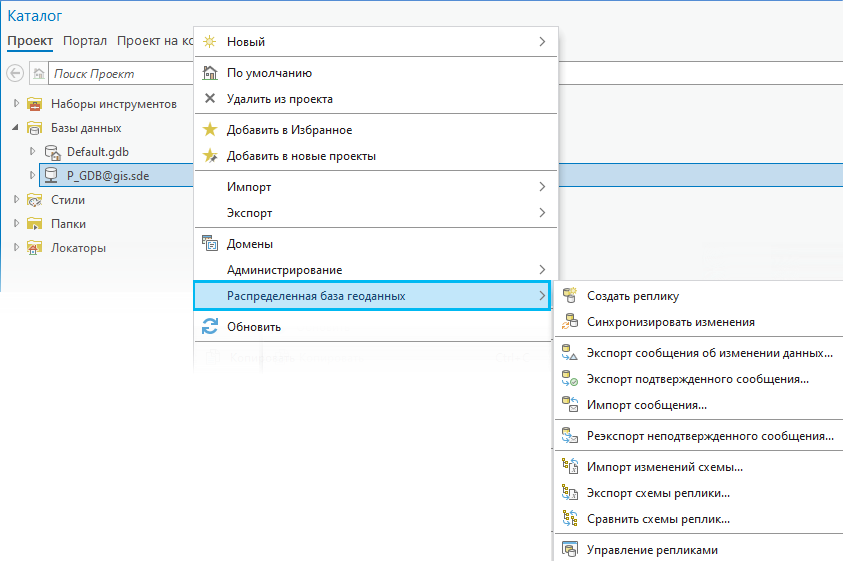Choose По умолчанию menu item
This screenshot has height=561, width=843.
coord(376,73)
